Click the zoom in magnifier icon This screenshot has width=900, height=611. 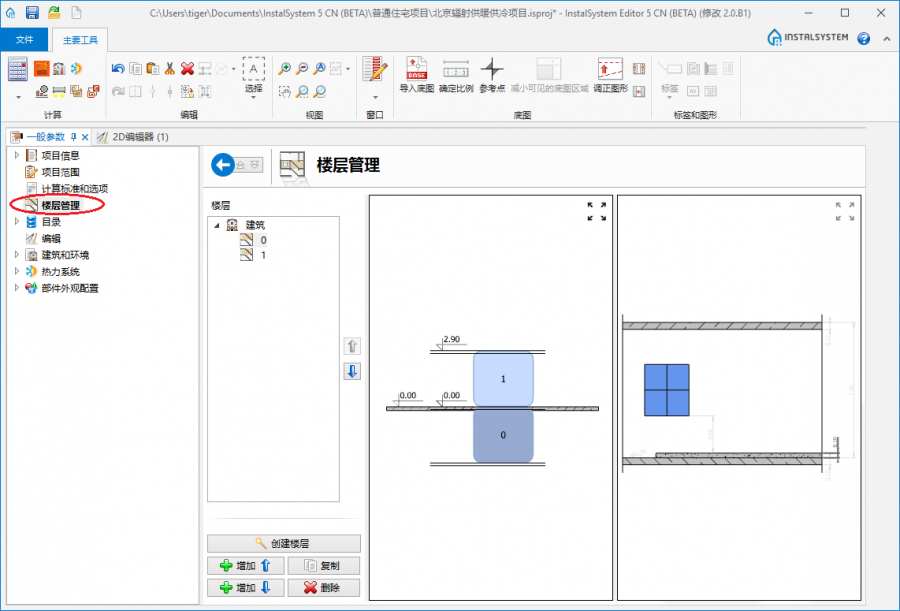click(x=284, y=69)
